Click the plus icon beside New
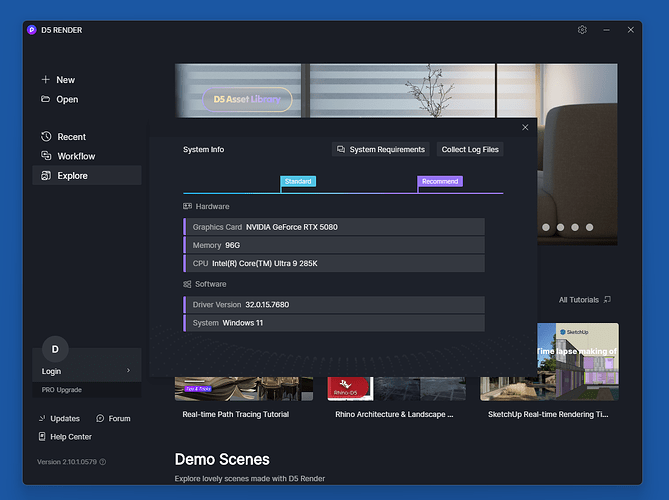 click(x=45, y=79)
